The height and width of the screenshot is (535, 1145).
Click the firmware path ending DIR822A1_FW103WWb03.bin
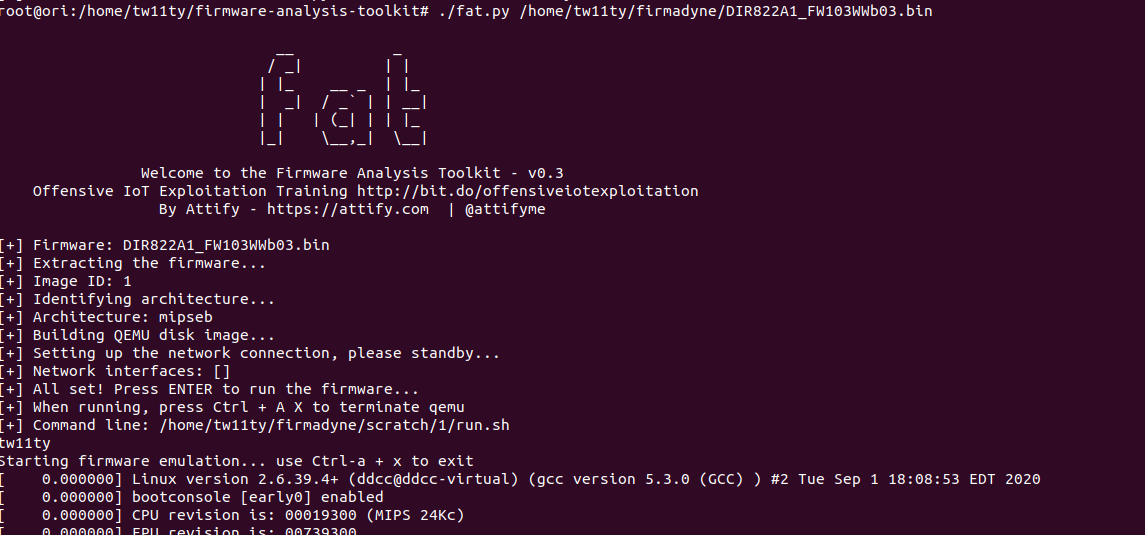[726, 11]
